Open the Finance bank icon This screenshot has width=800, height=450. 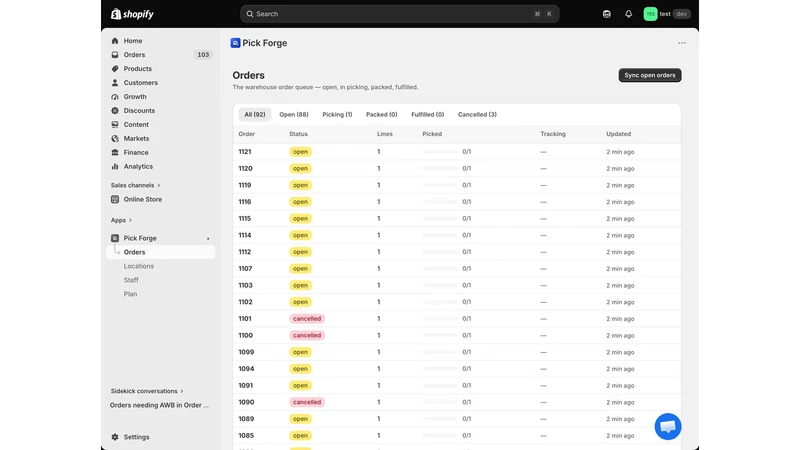pos(115,152)
